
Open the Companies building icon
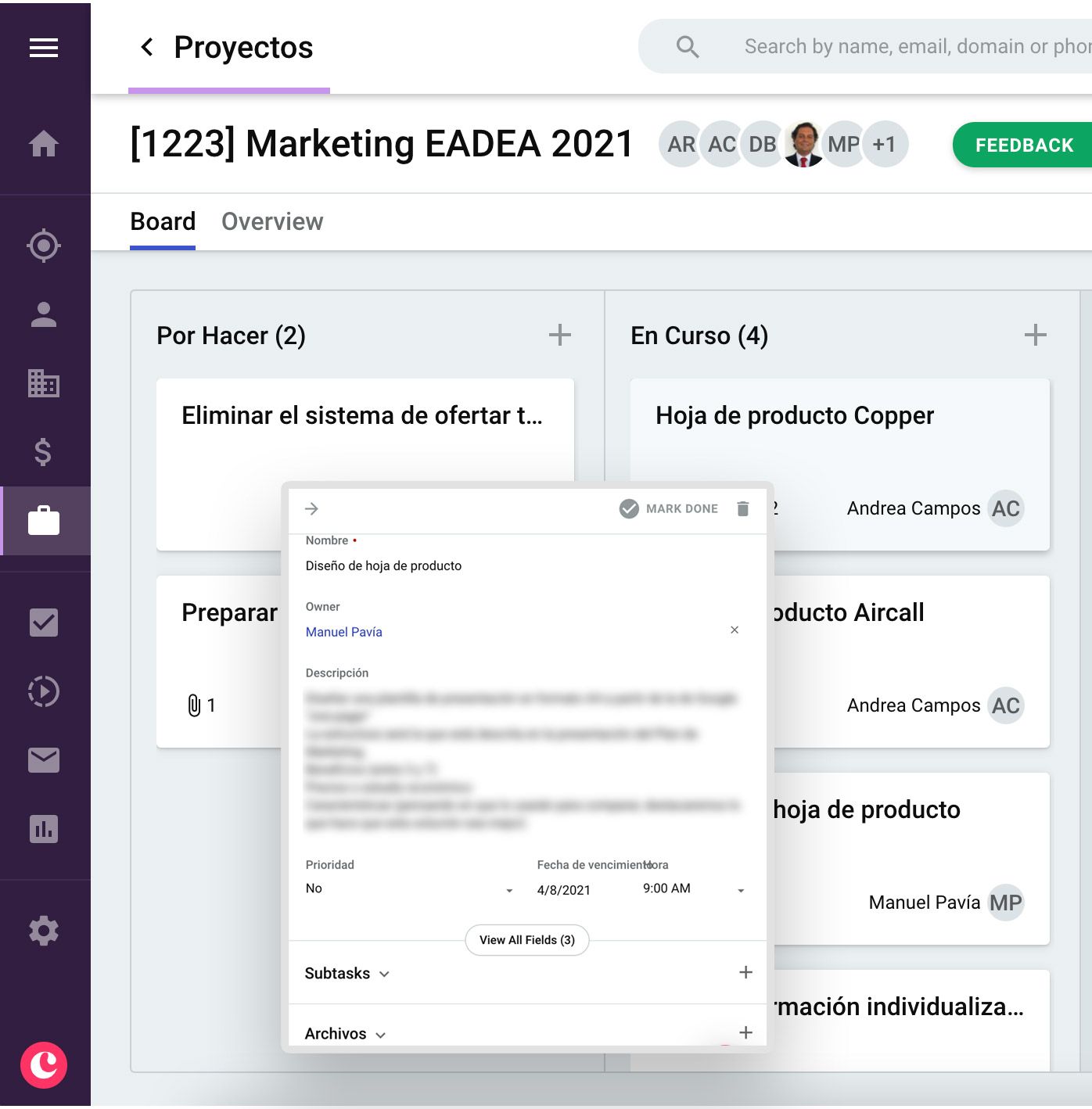tap(44, 383)
